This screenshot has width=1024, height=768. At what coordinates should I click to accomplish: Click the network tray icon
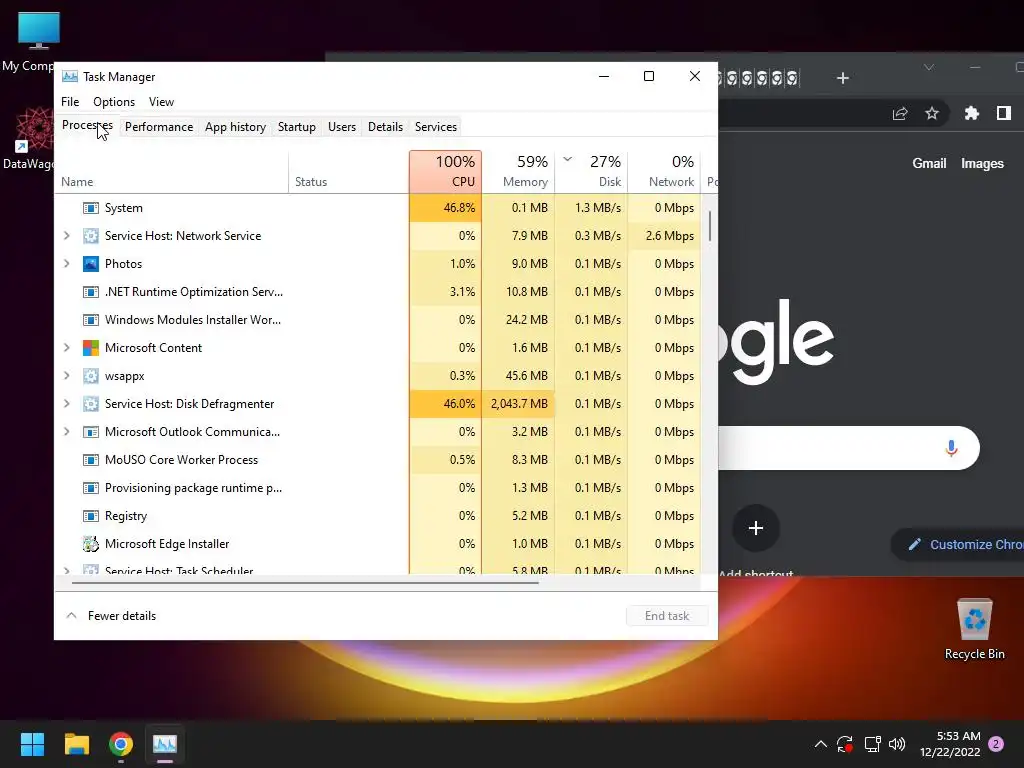[x=872, y=744]
